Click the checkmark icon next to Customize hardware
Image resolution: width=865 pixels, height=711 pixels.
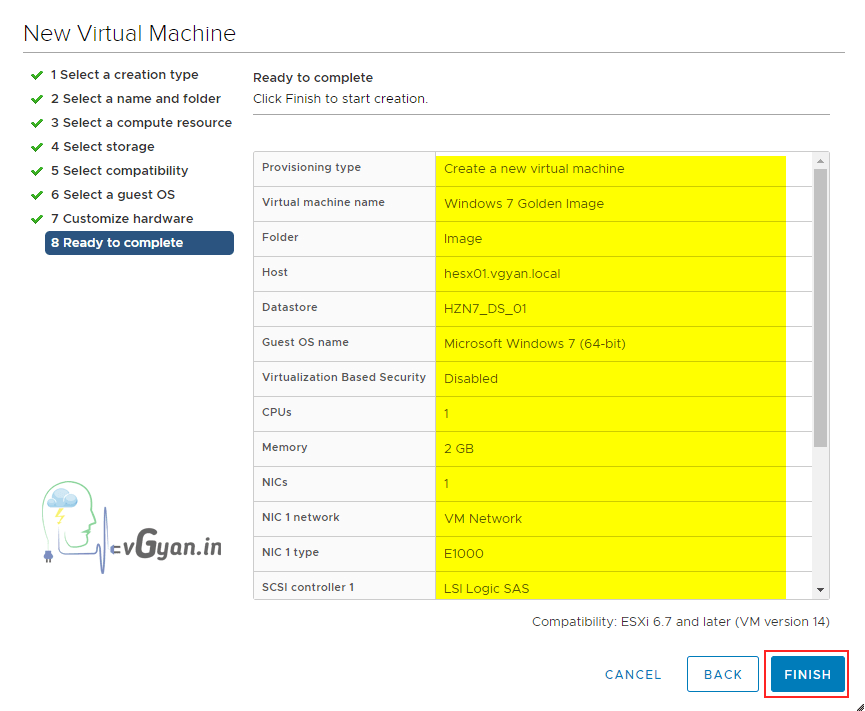(37, 219)
